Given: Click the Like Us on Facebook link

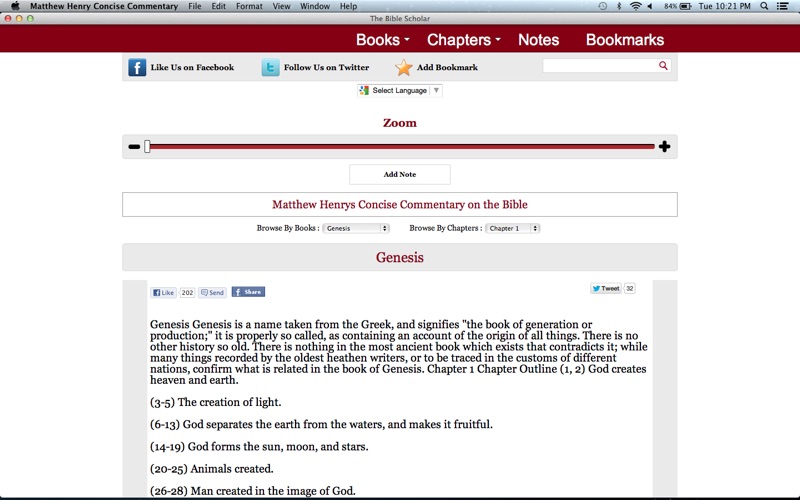Looking at the screenshot, I should tap(192, 67).
